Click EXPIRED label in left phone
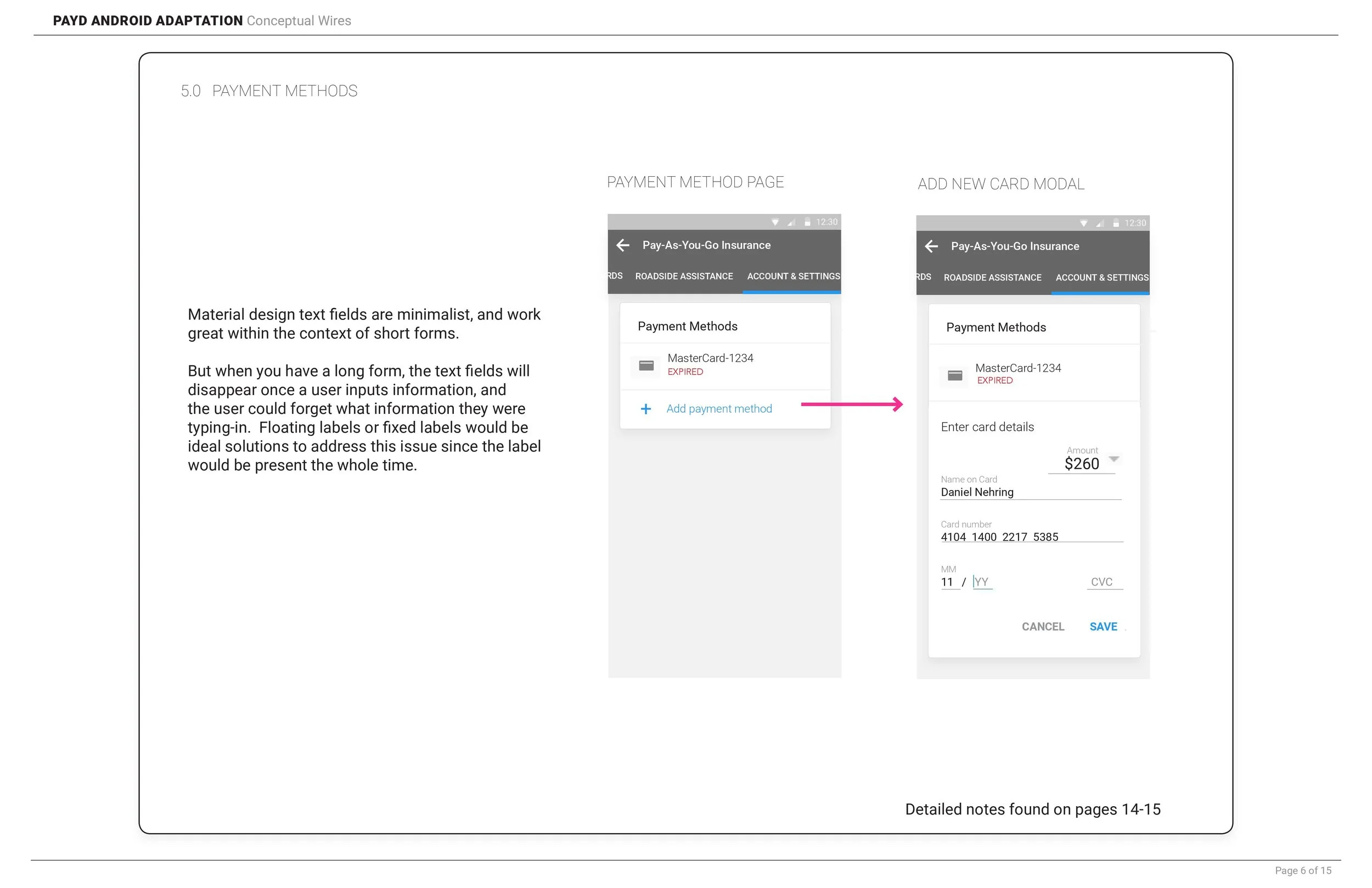This screenshot has width=1372, height=888. pyautogui.click(x=685, y=372)
